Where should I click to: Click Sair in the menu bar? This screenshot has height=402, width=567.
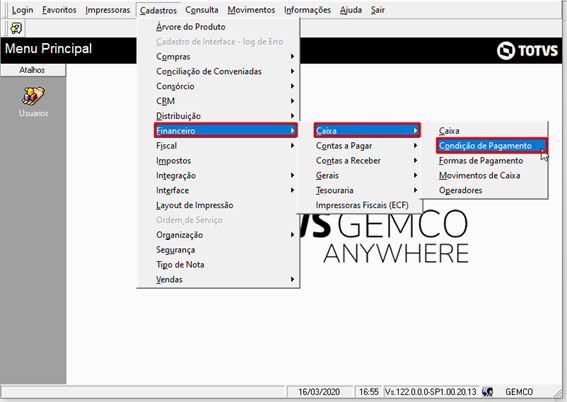[x=378, y=10]
